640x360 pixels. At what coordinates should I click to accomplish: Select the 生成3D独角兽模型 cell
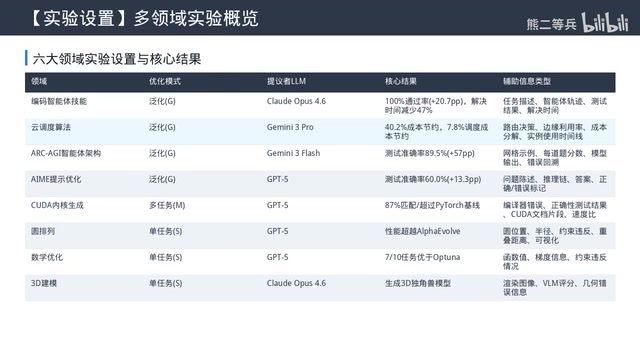[x=418, y=283]
